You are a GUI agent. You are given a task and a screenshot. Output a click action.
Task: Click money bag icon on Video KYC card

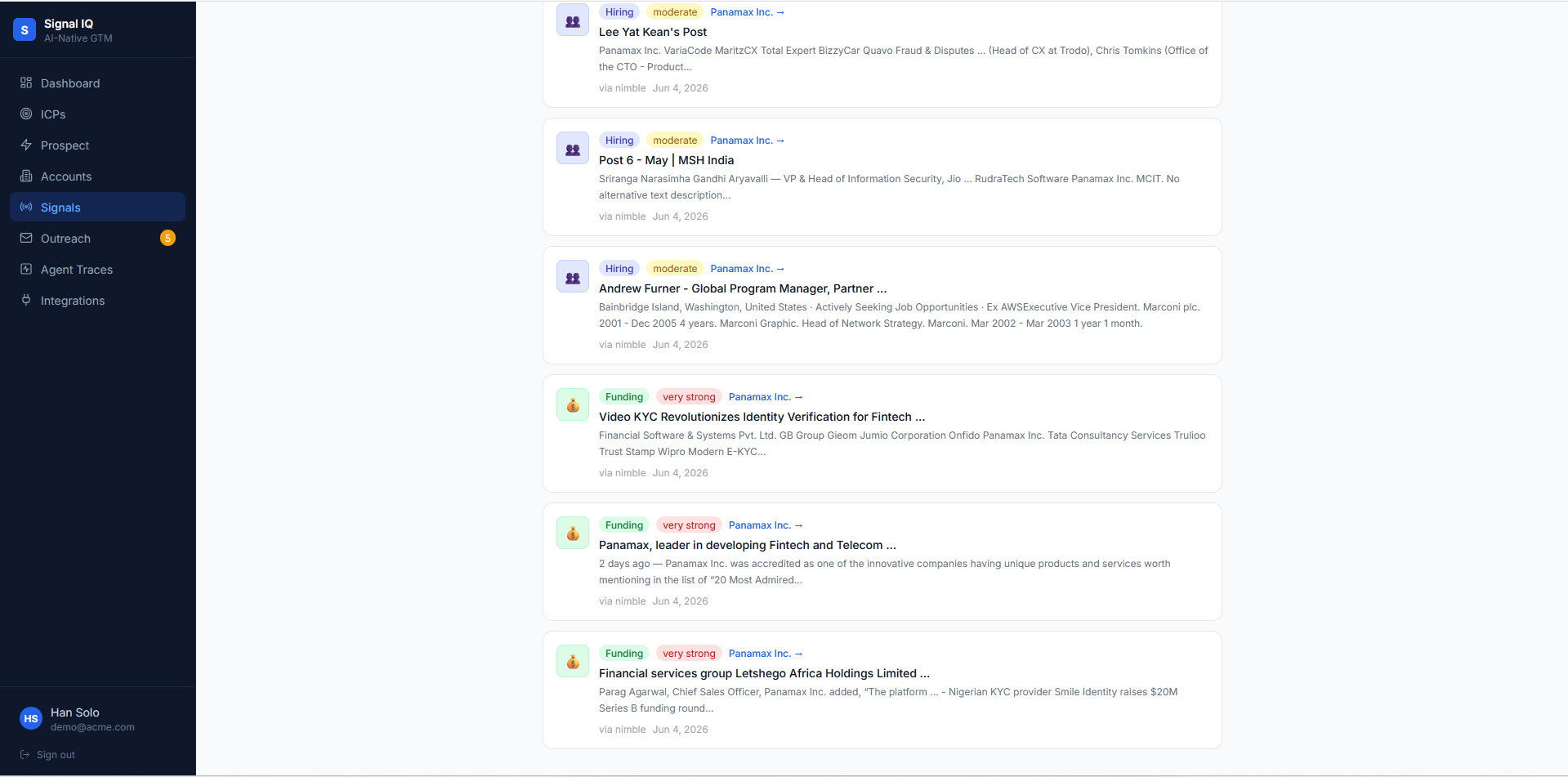click(x=573, y=405)
